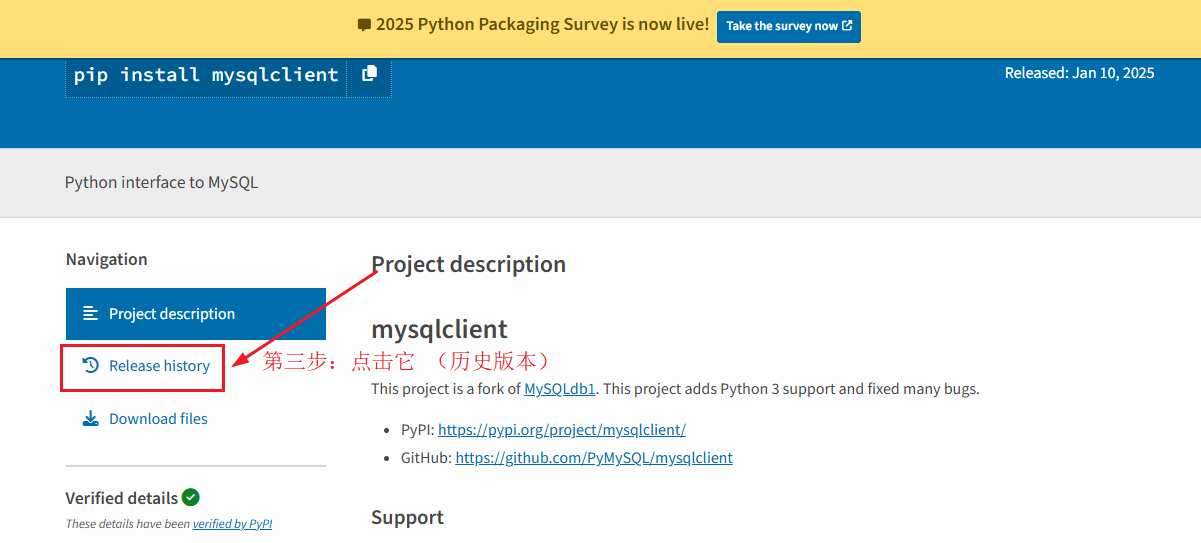Click the Project description heading
The width and height of the screenshot is (1201, 543).
click(468, 264)
